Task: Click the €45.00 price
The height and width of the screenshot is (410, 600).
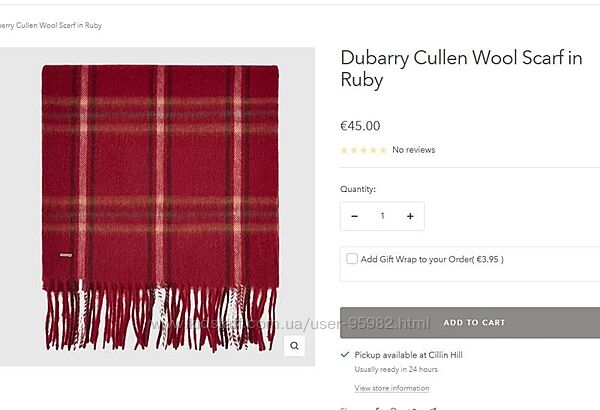Action: (360, 126)
